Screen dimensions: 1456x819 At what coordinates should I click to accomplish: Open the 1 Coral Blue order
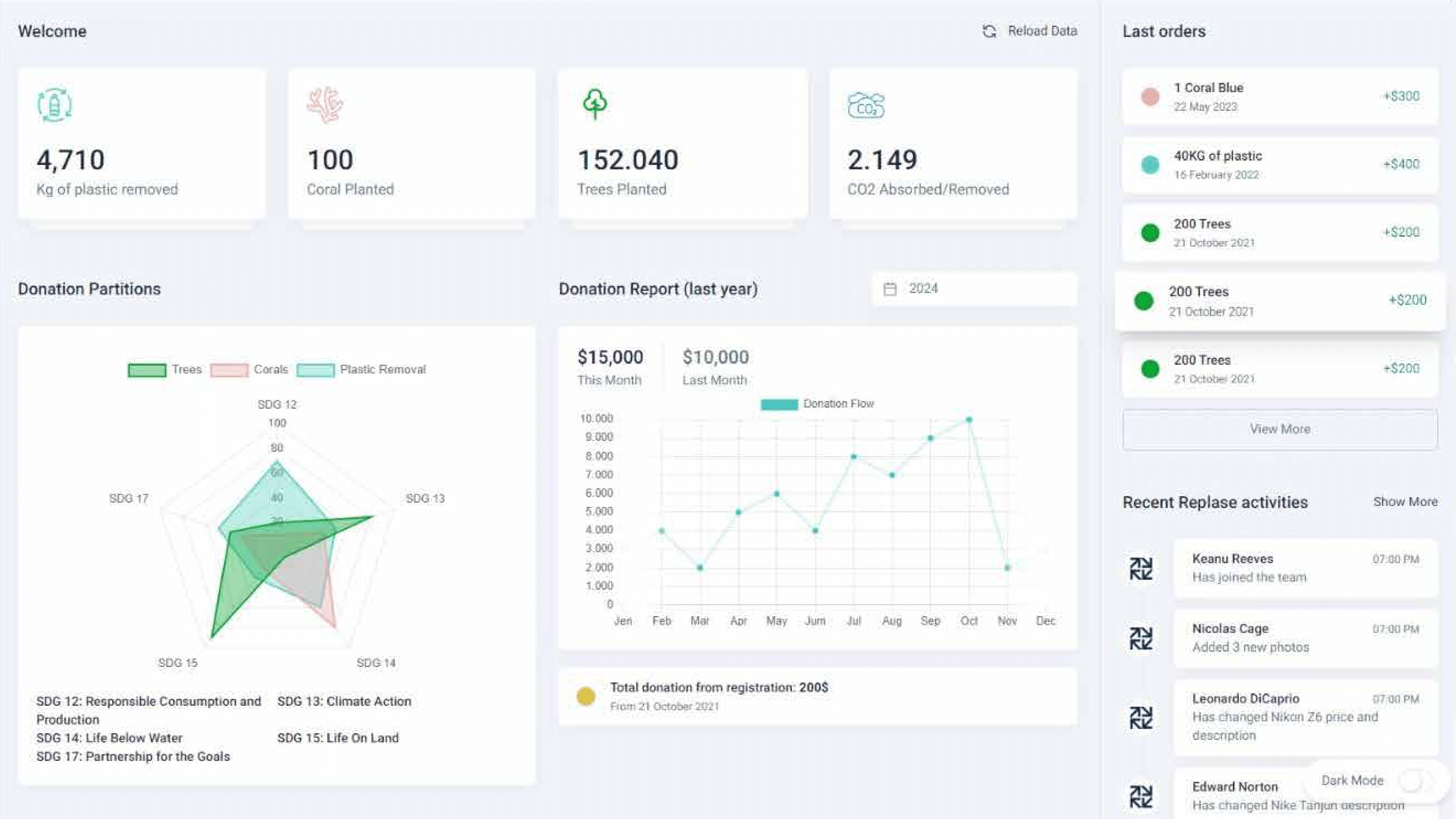tap(1280, 97)
